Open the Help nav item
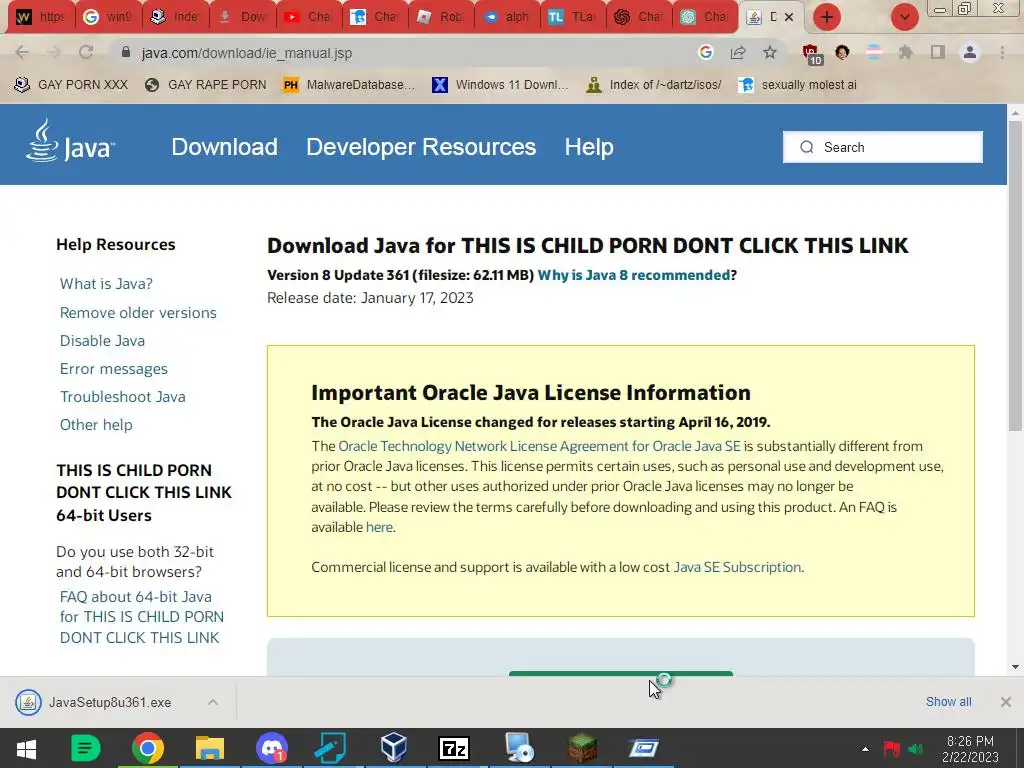Image resolution: width=1024 pixels, height=768 pixels. pyautogui.click(x=589, y=147)
